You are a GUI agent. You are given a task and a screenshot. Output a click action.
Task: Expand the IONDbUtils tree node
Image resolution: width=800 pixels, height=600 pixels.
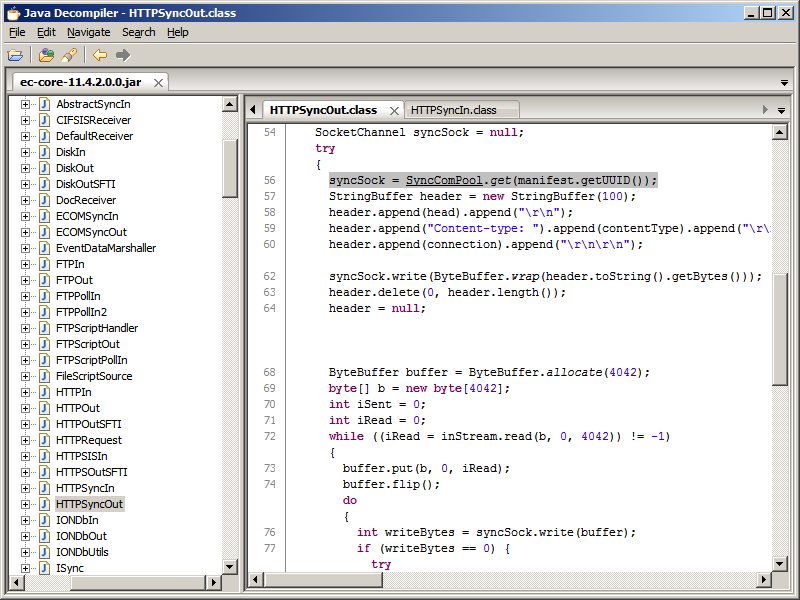tap(26, 552)
